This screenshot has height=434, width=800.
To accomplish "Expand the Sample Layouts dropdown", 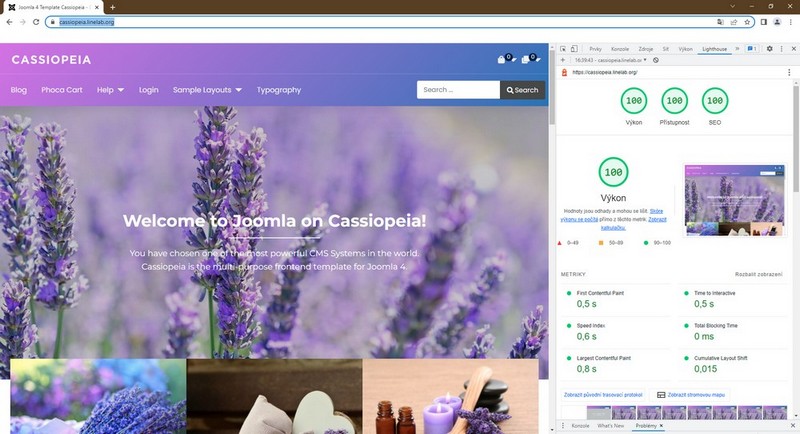I will [x=207, y=90].
